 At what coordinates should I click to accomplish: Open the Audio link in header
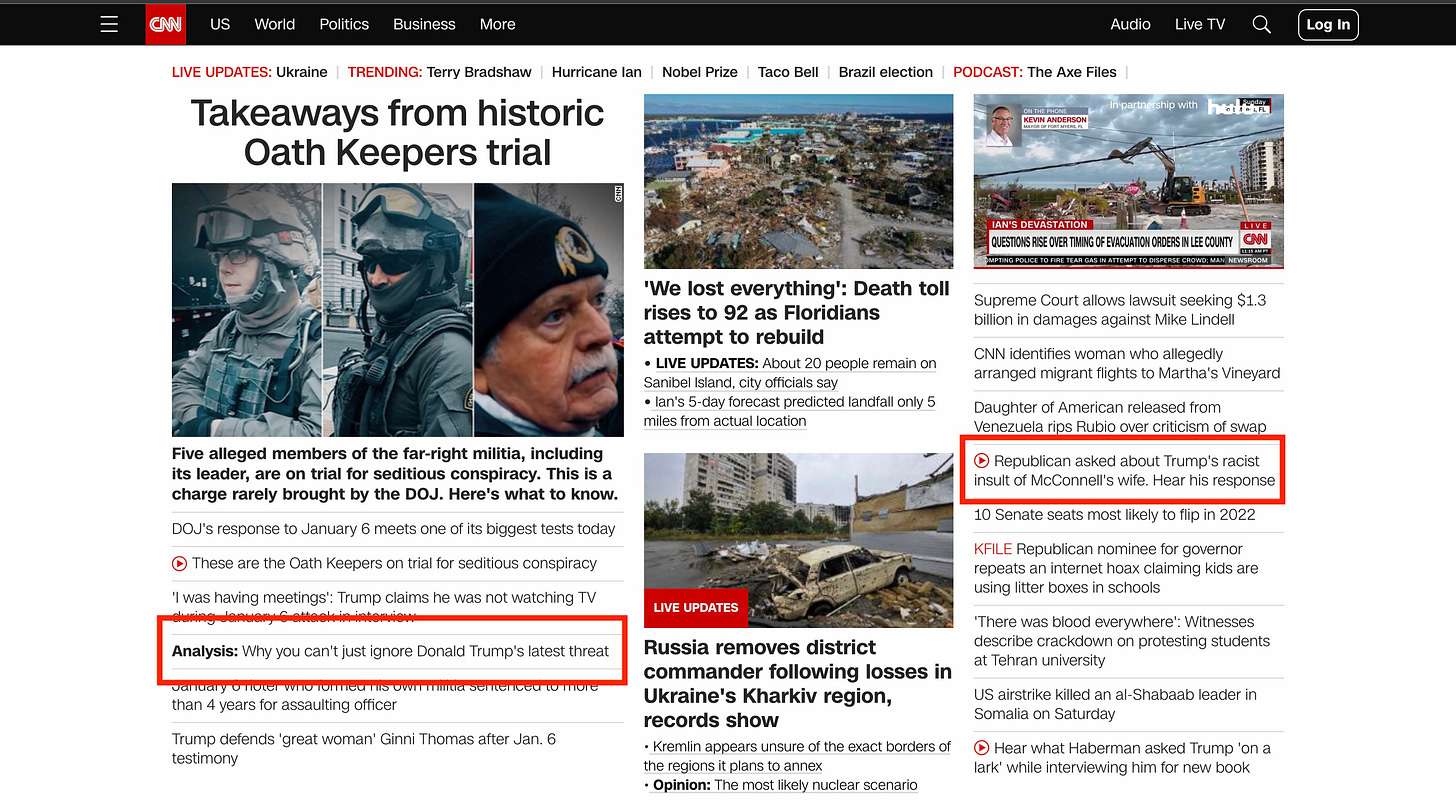1130,24
